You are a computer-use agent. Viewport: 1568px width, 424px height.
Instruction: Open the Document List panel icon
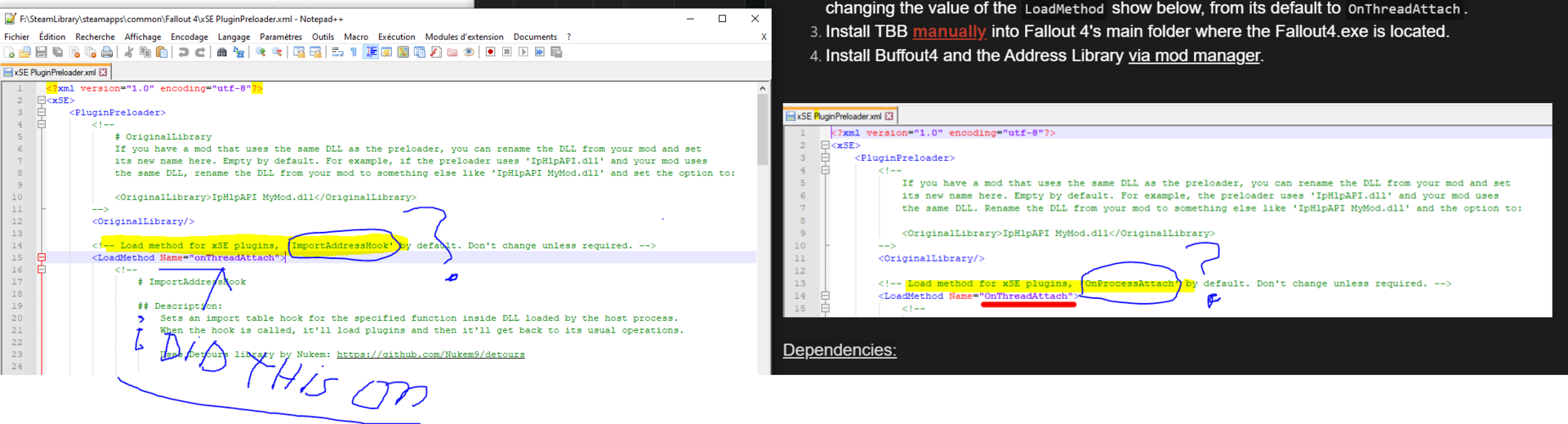420,52
